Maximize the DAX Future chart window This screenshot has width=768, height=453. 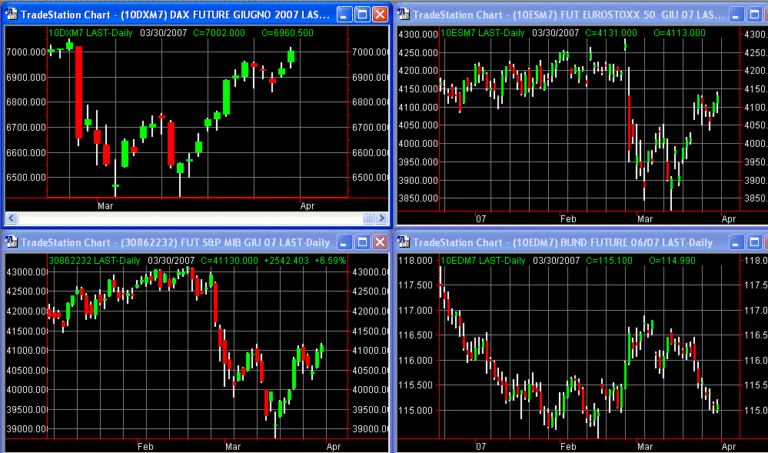361,15
